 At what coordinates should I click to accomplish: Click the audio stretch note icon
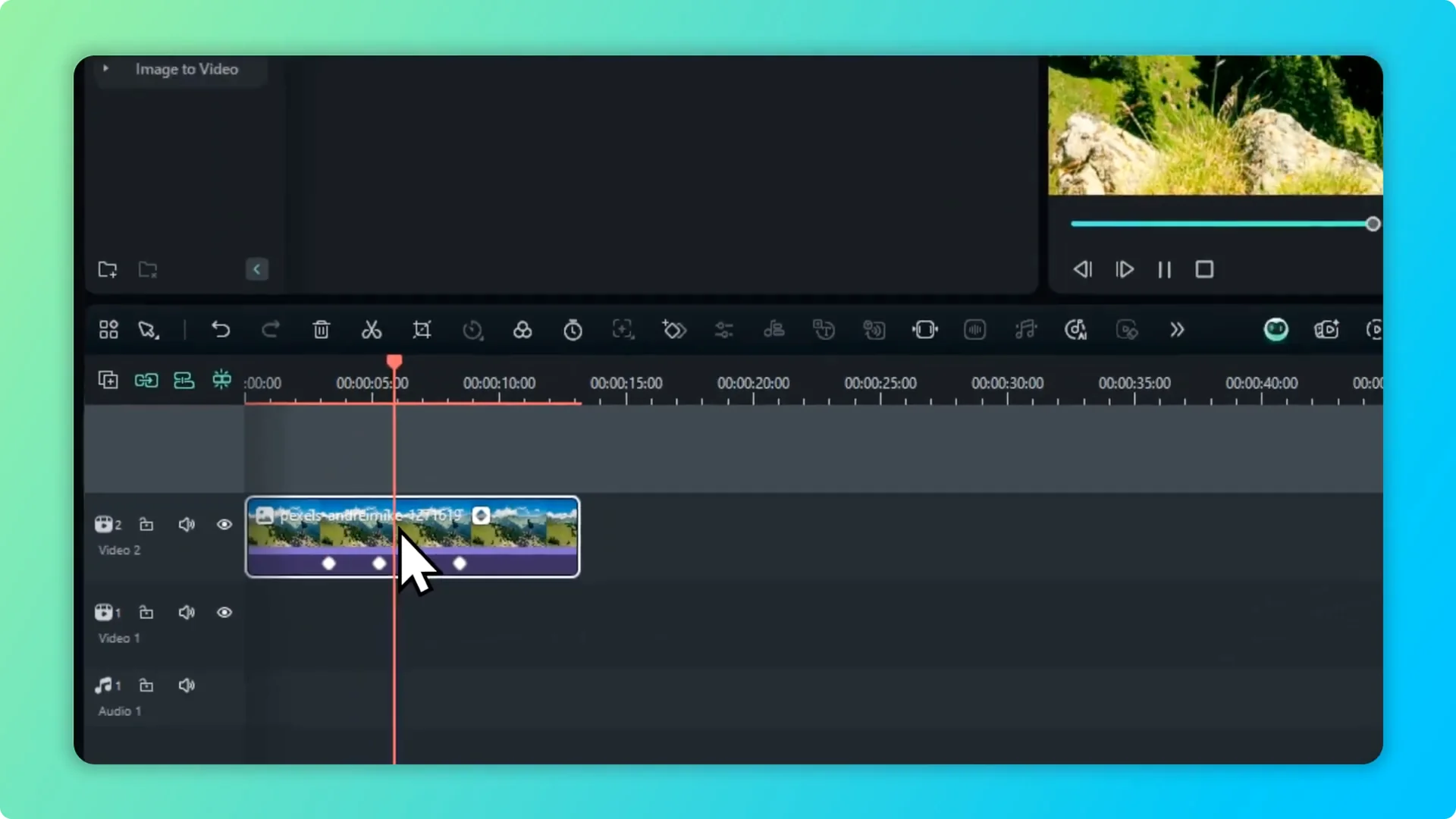pyautogui.click(x=774, y=330)
